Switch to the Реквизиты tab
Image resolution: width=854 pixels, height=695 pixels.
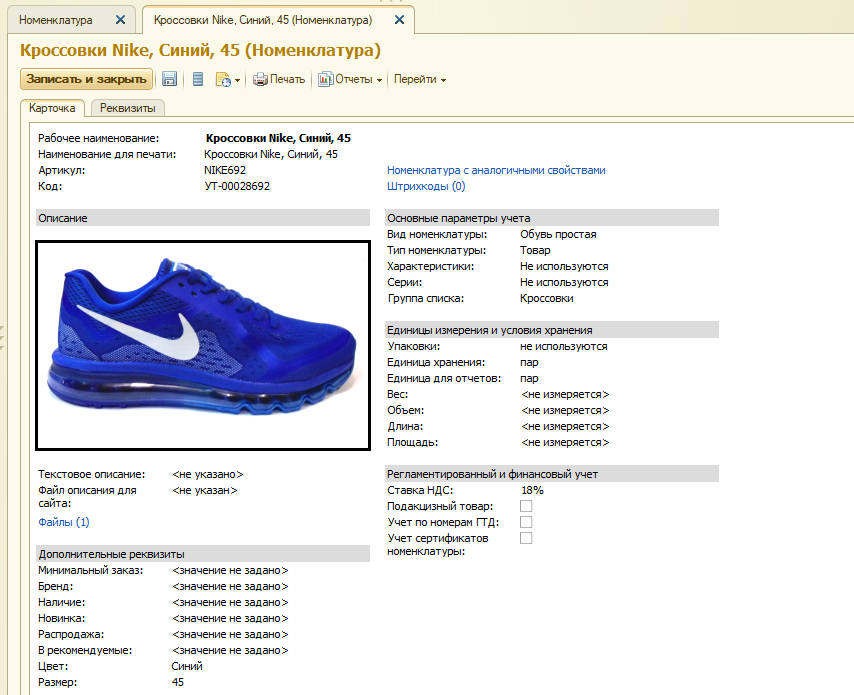coord(128,108)
